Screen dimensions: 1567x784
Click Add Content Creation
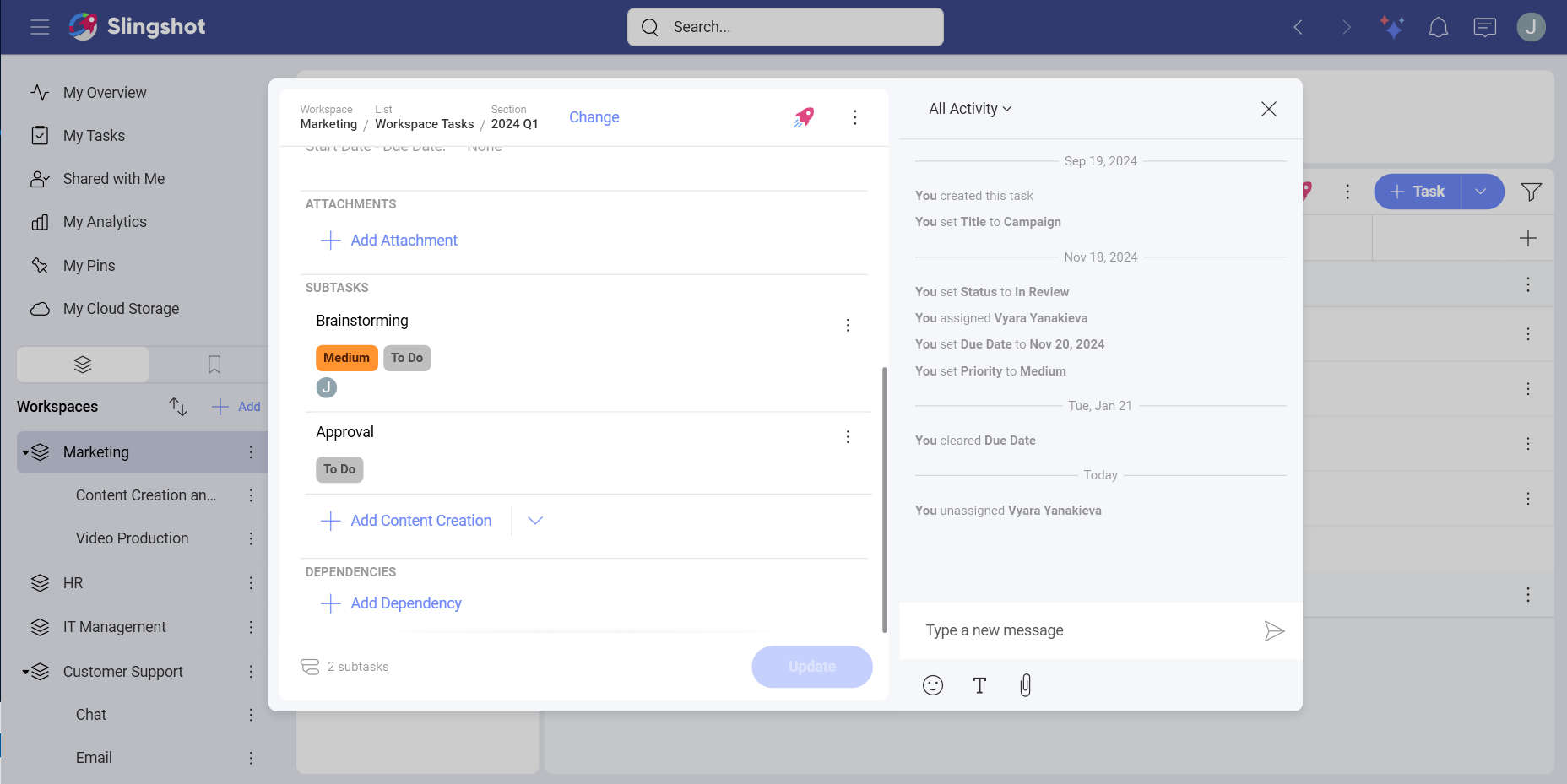[x=406, y=521]
